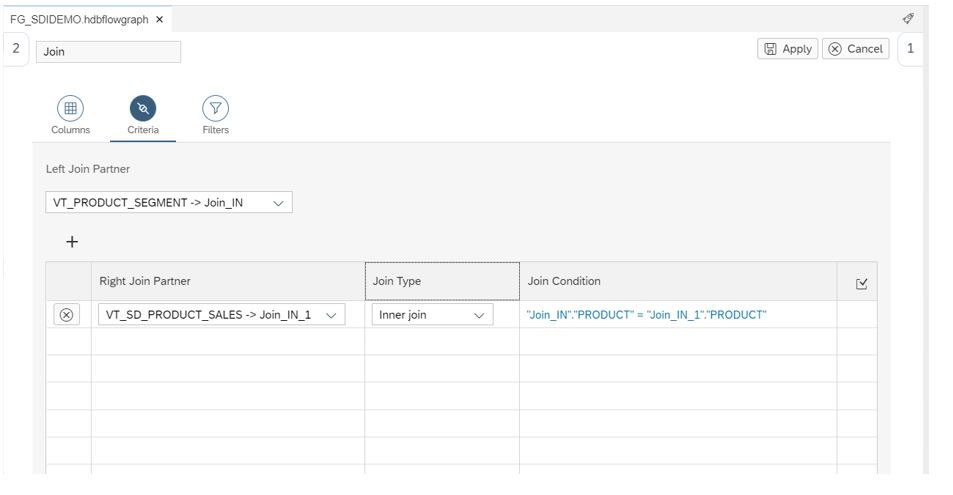Open the Filters funnel icon
953x495 pixels.
click(215, 108)
